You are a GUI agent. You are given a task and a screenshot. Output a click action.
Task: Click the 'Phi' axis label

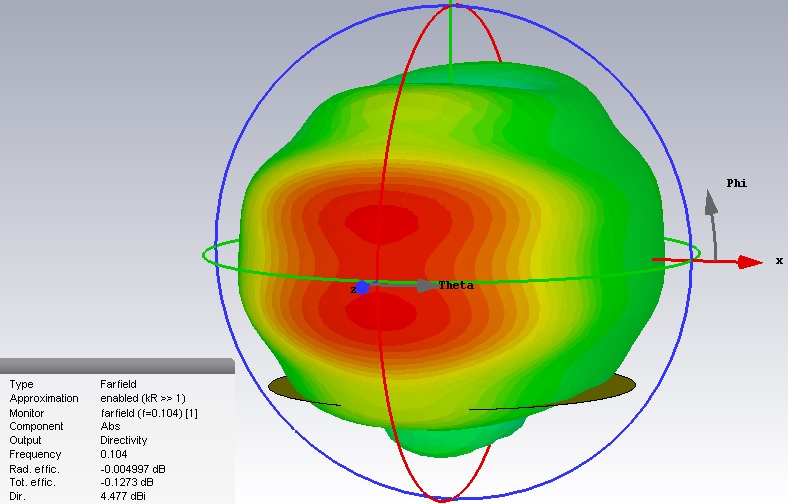point(737,183)
